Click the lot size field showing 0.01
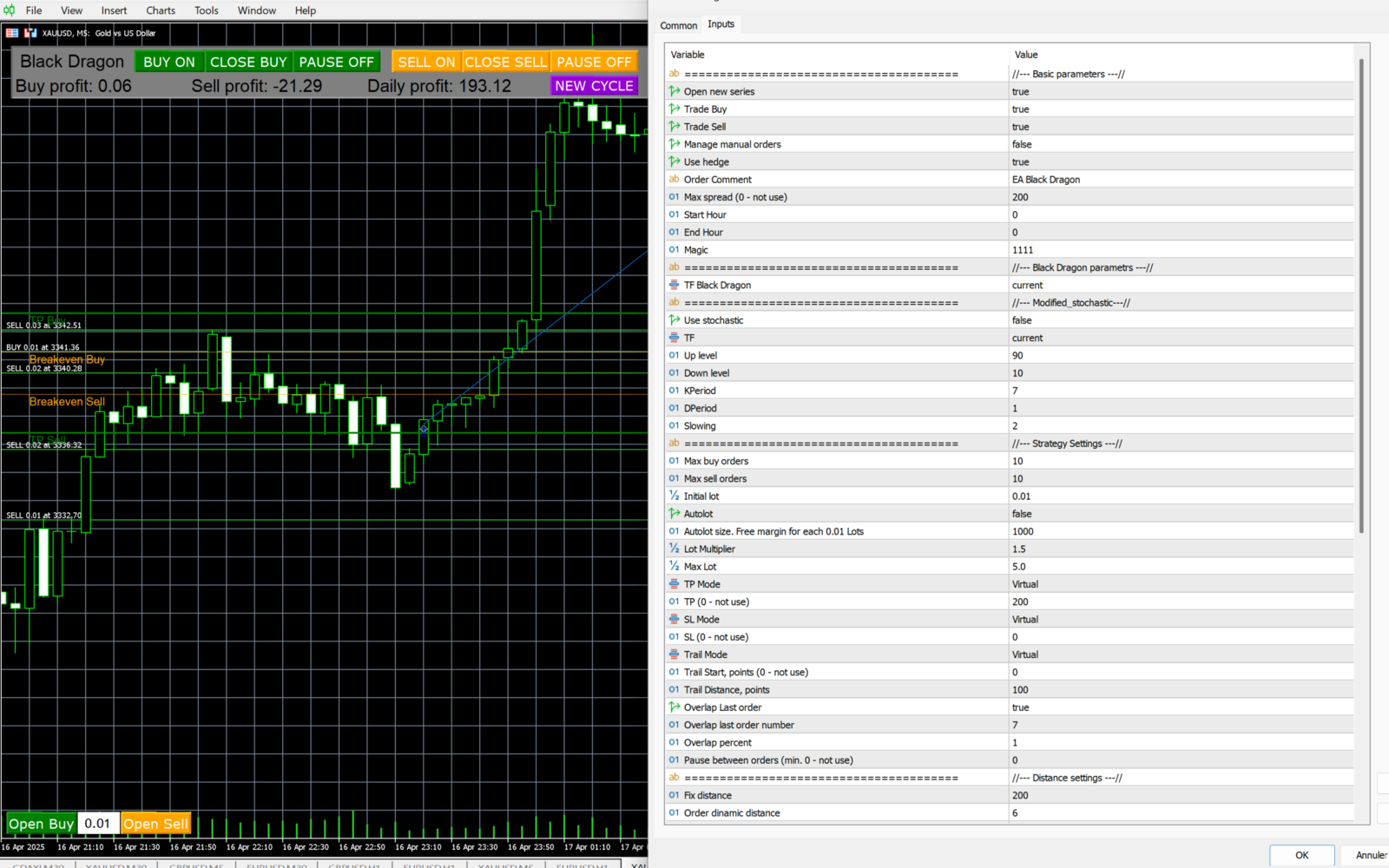This screenshot has width=1389, height=868. [x=98, y=824]
